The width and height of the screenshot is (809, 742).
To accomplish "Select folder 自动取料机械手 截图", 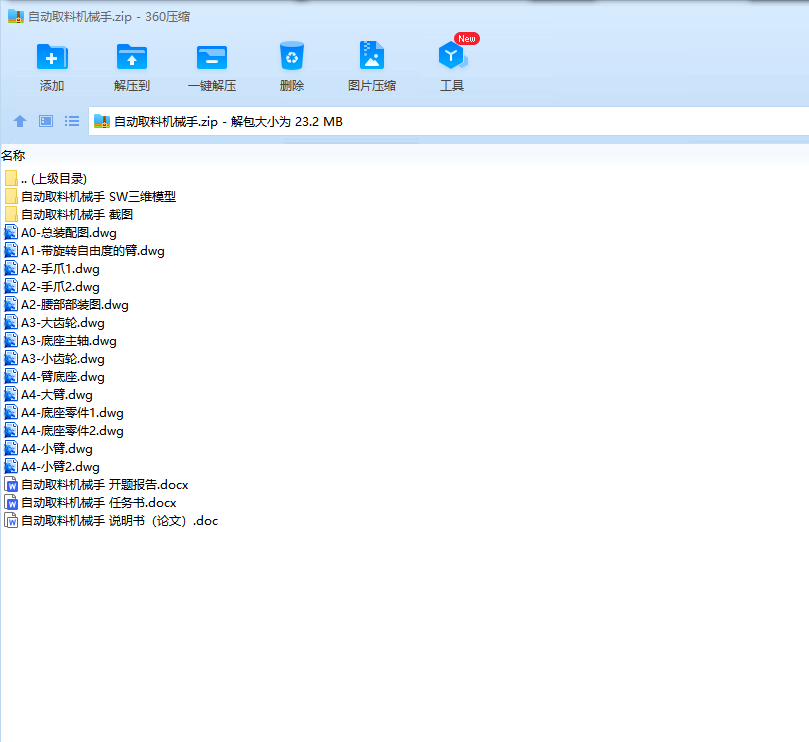I will (69, 215).
